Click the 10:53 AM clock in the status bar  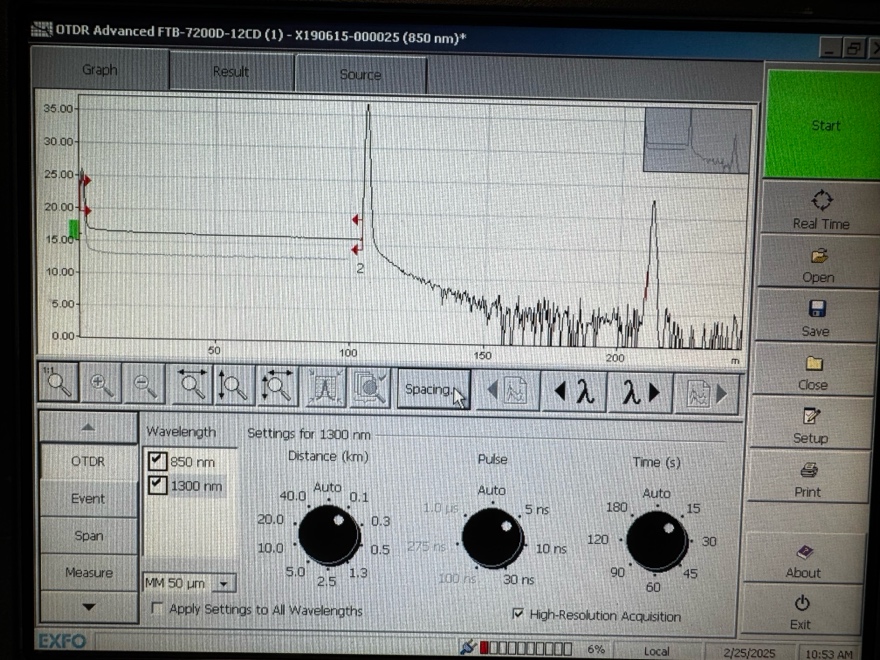tap(828, 654)
